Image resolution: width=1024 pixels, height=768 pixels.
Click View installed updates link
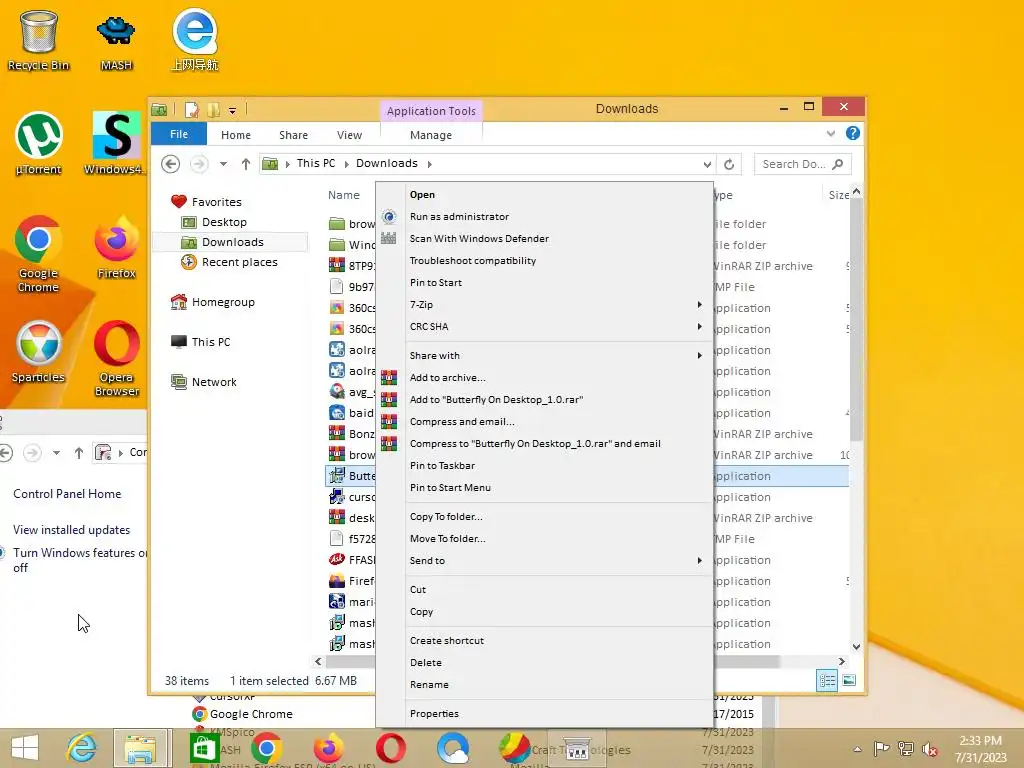tap(71, 530)
